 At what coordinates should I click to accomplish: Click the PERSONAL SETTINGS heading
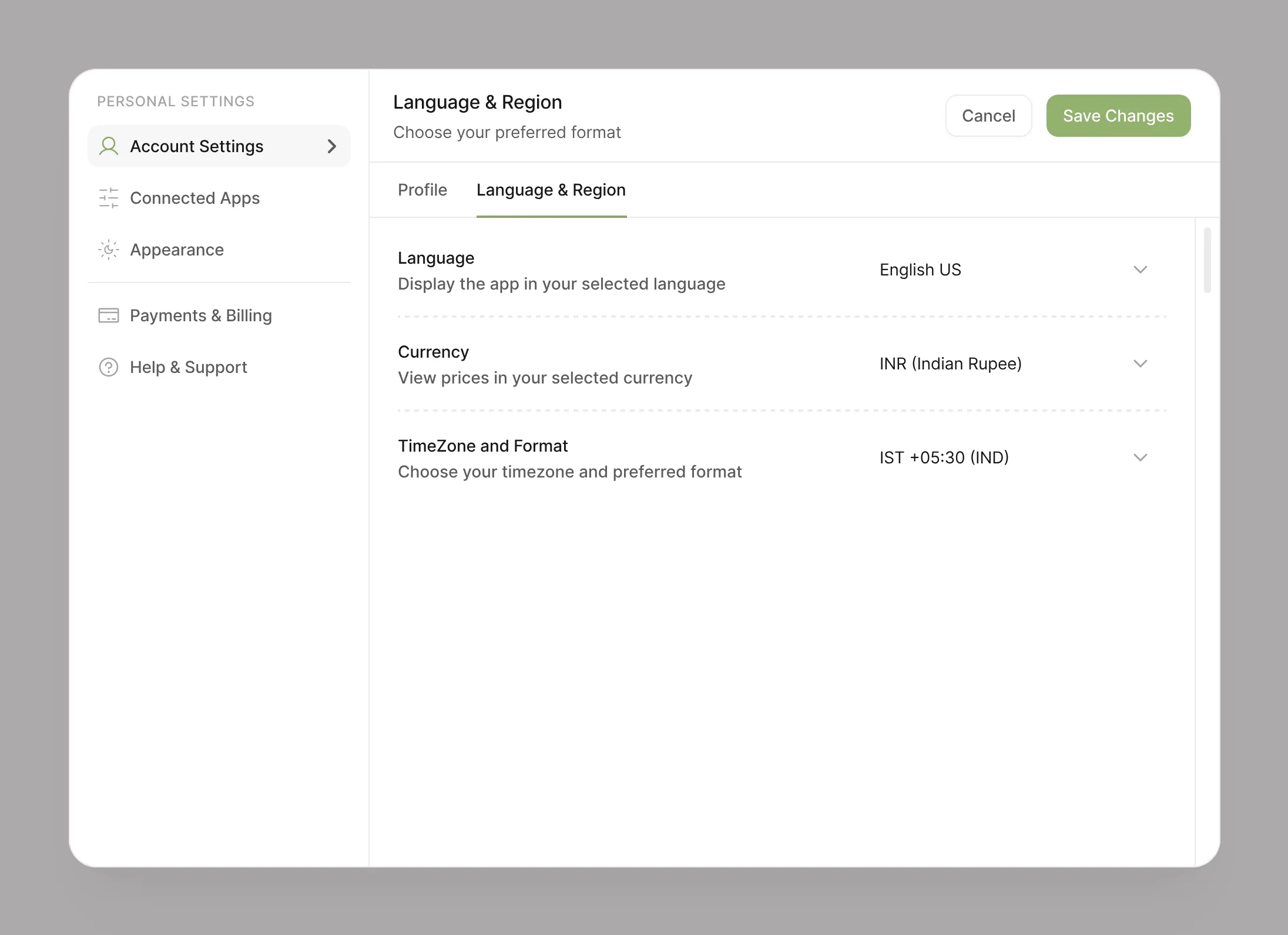(176, 102)
